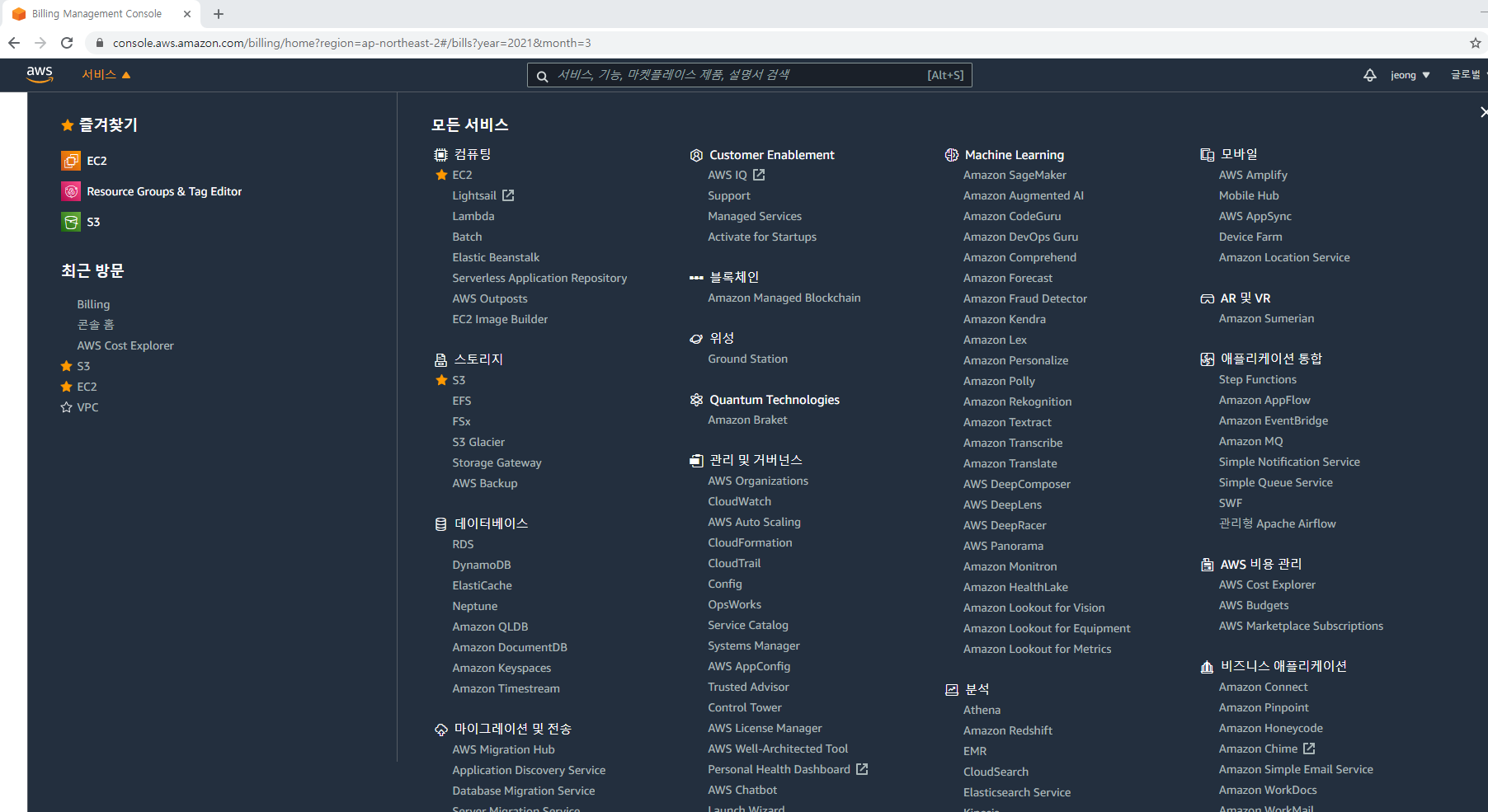1488x812 pixels.
Task: Open a new browser tab
Action: coord(219,14)
